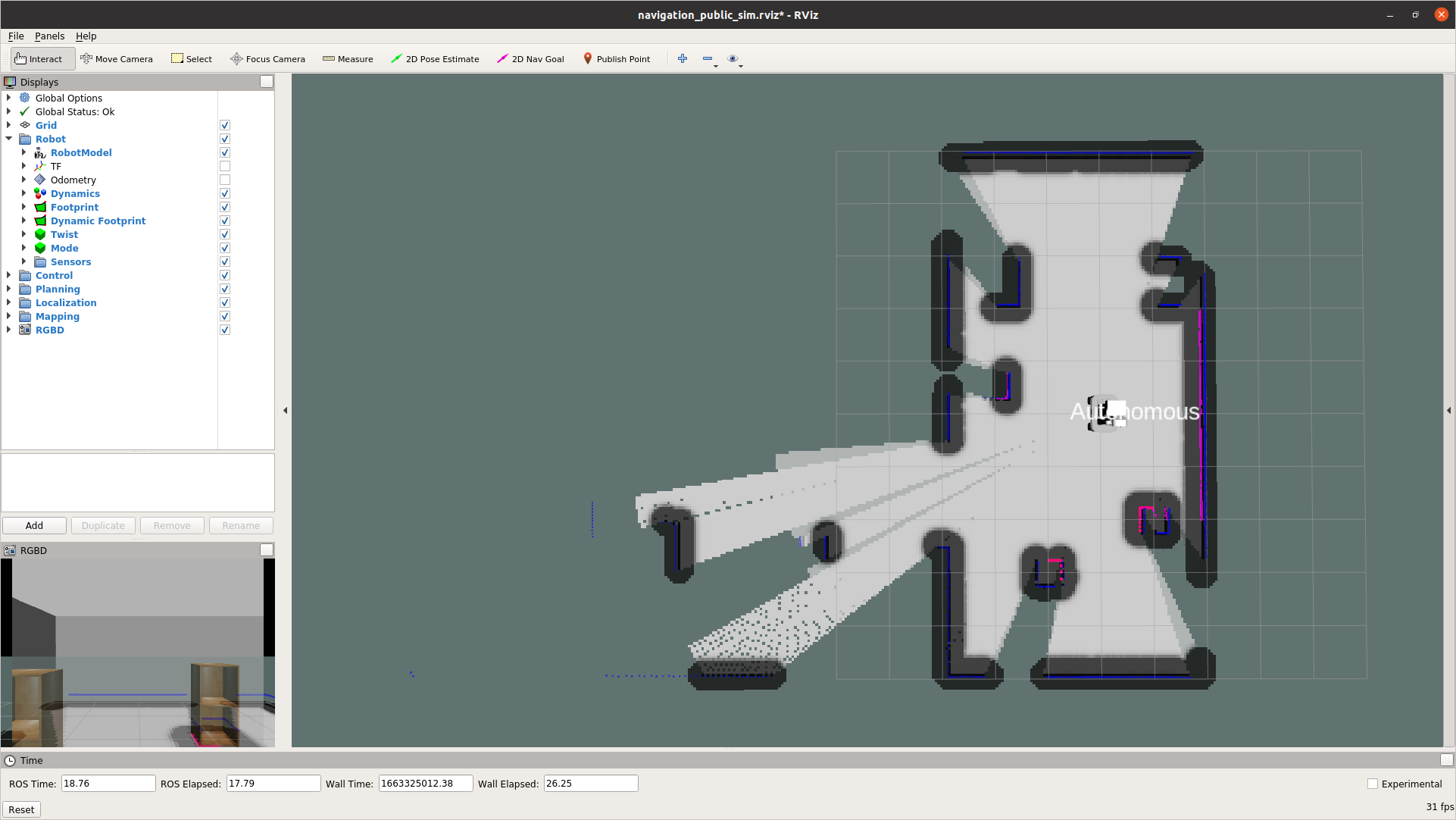
Task: Click the Add display button
Action: coord(34,525)
